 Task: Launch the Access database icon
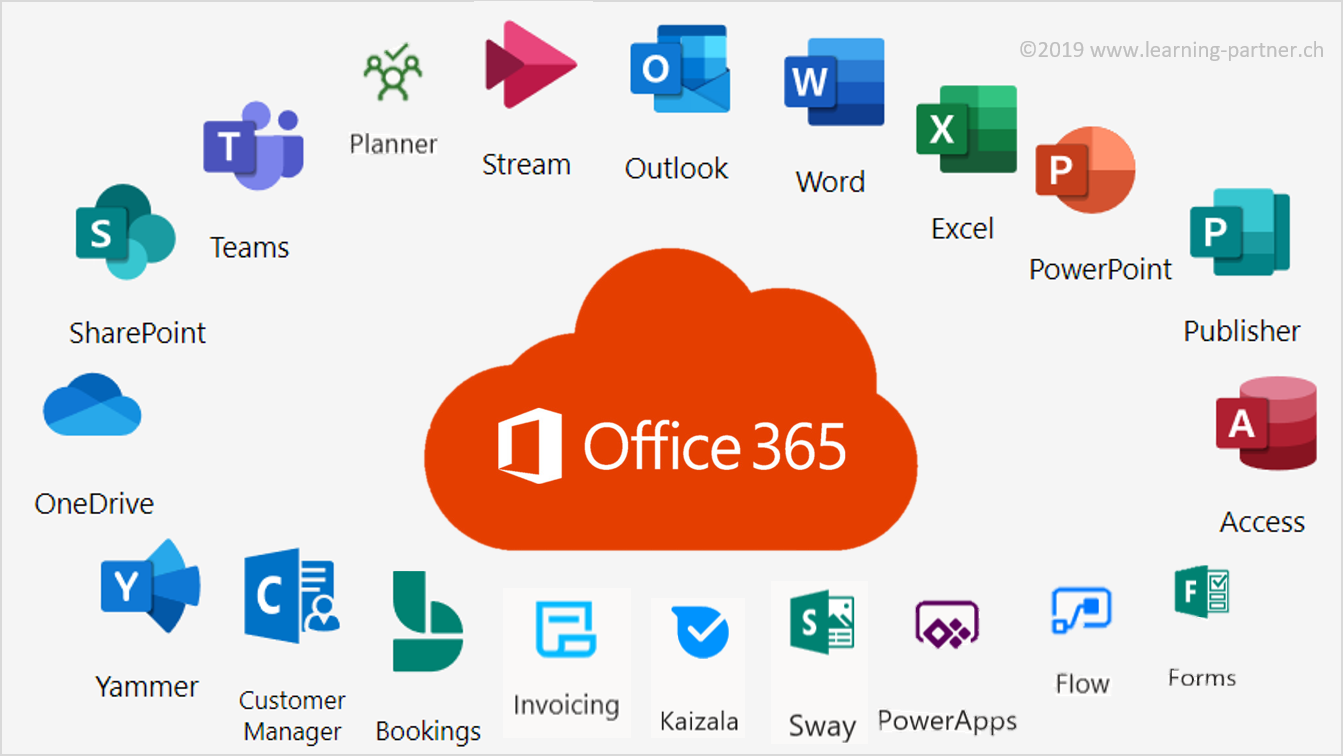(1265, 422)
